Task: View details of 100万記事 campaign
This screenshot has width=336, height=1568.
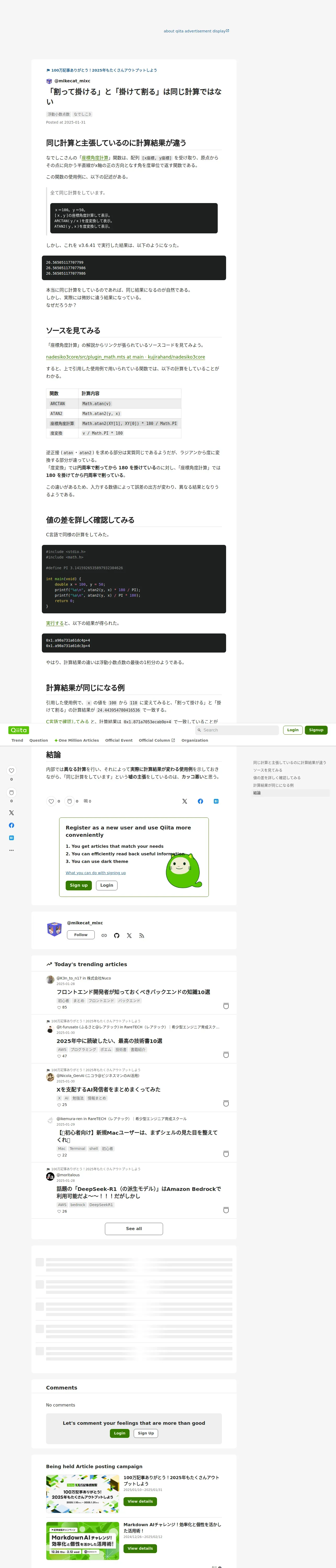Action: (x=140, y=1501)
